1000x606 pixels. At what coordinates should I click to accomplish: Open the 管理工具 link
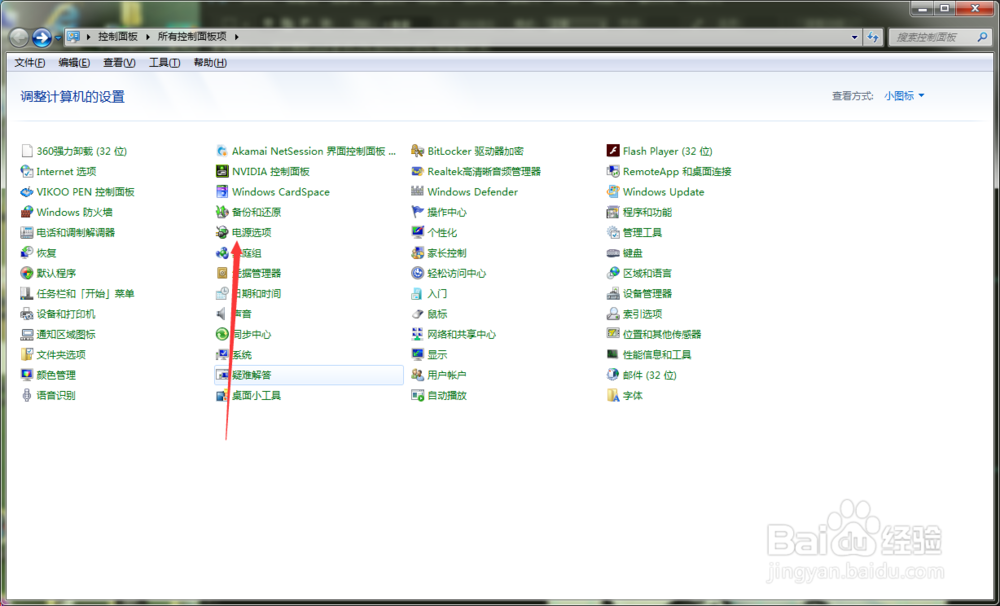click(x=642, y=232)
